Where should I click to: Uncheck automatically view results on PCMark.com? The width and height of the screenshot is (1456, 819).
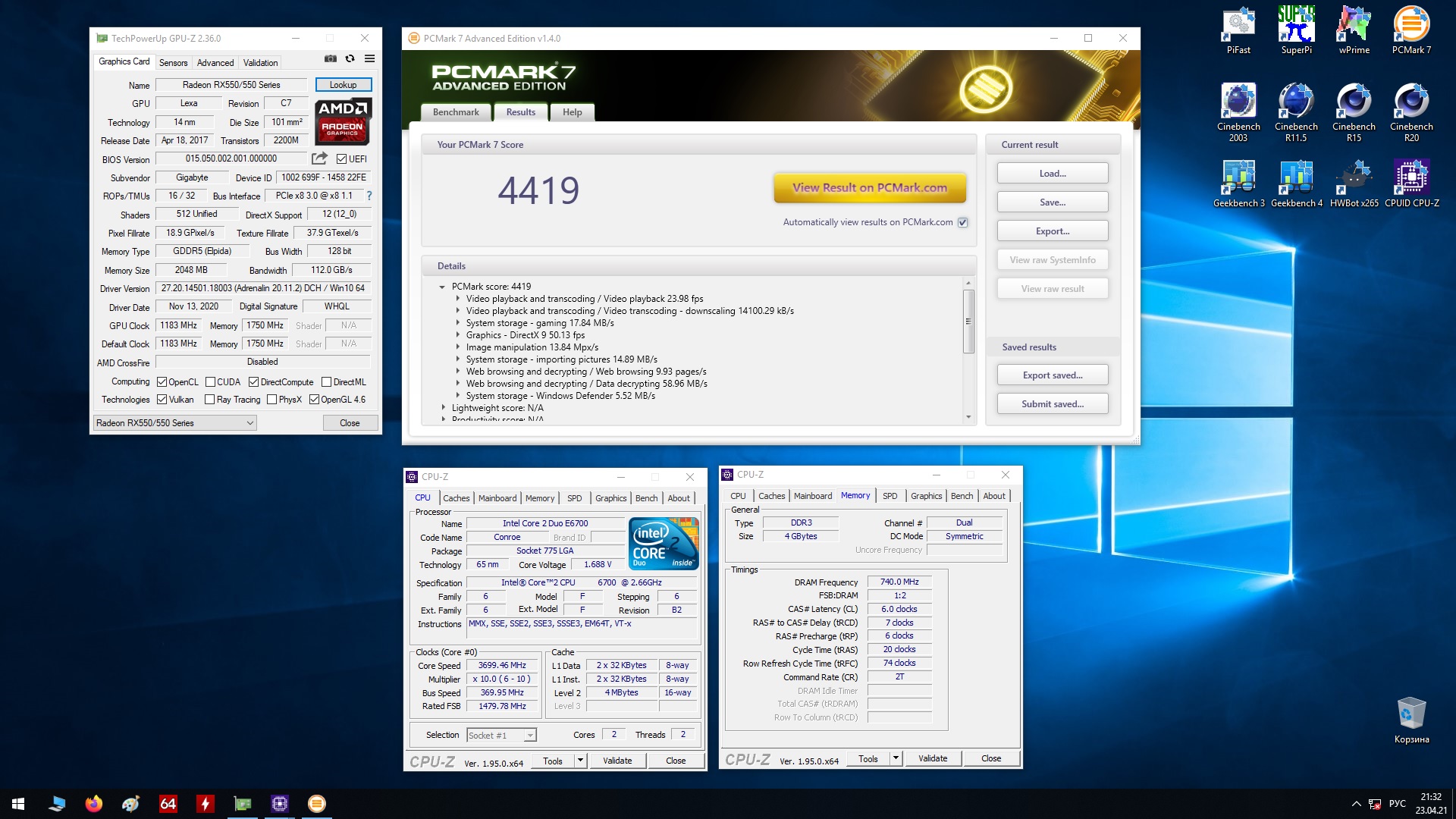coord(962,222)
